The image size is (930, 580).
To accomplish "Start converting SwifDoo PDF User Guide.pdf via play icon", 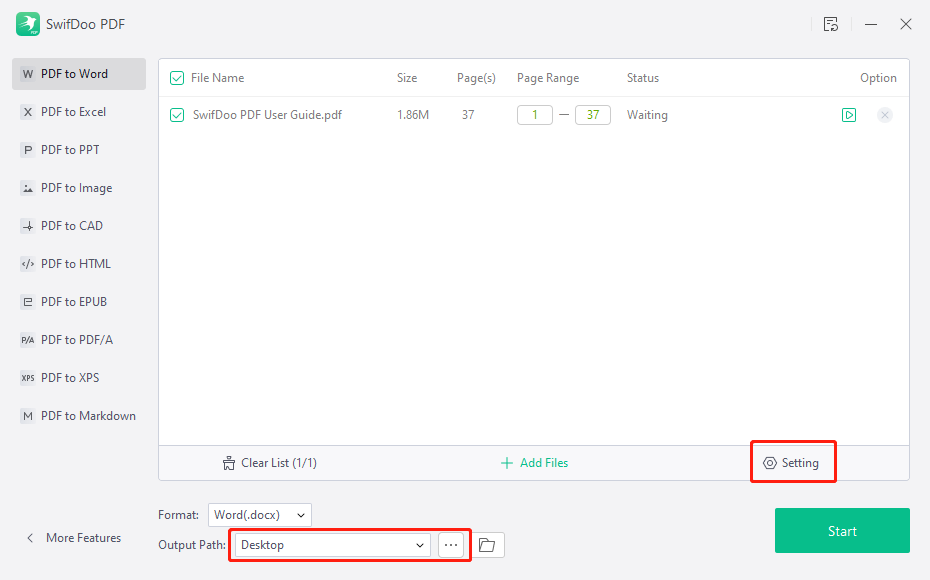I will [x=849, y=115].
